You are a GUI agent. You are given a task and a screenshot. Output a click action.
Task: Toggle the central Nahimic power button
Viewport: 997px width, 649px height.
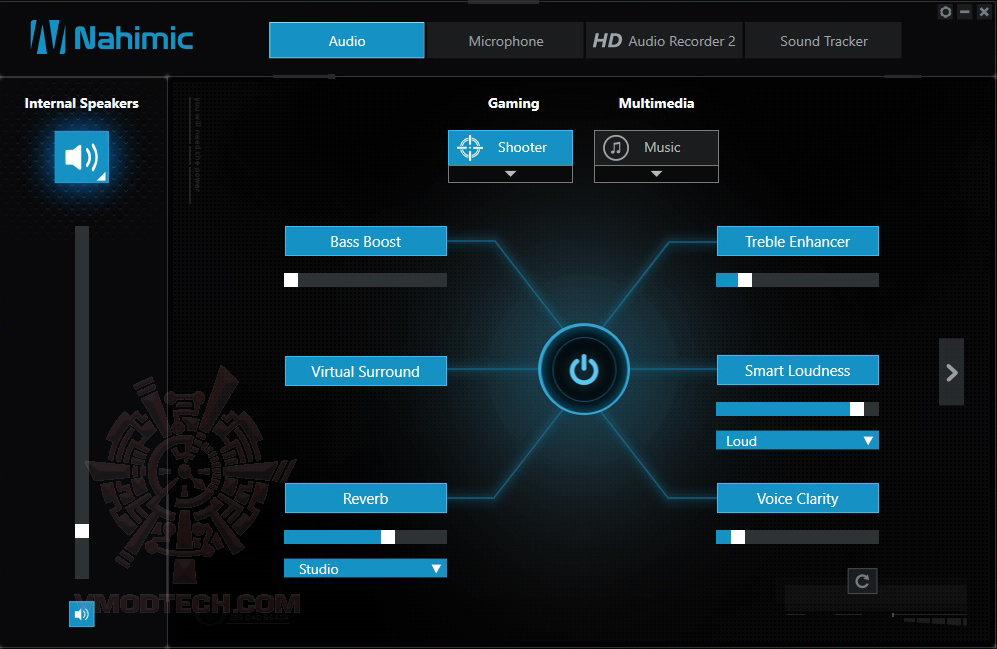pos(584,369)
